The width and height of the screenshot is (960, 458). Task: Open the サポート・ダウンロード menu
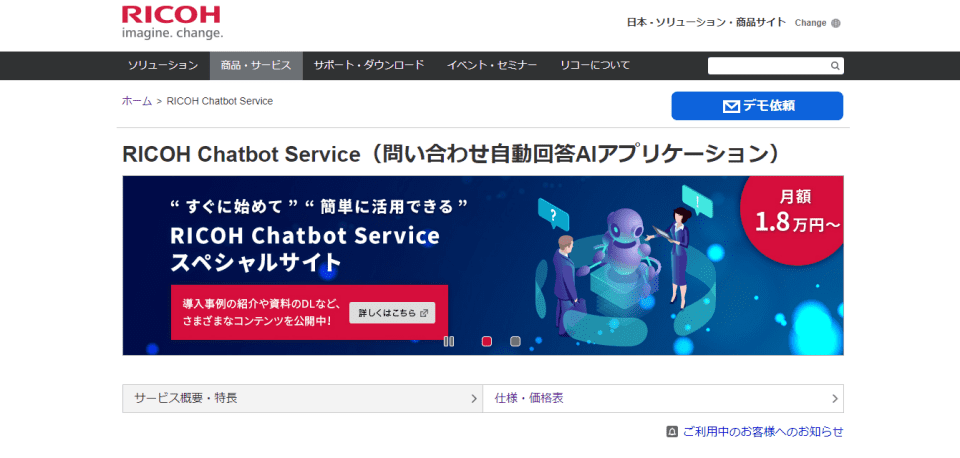pyautogui.click(x=369, y=66)
